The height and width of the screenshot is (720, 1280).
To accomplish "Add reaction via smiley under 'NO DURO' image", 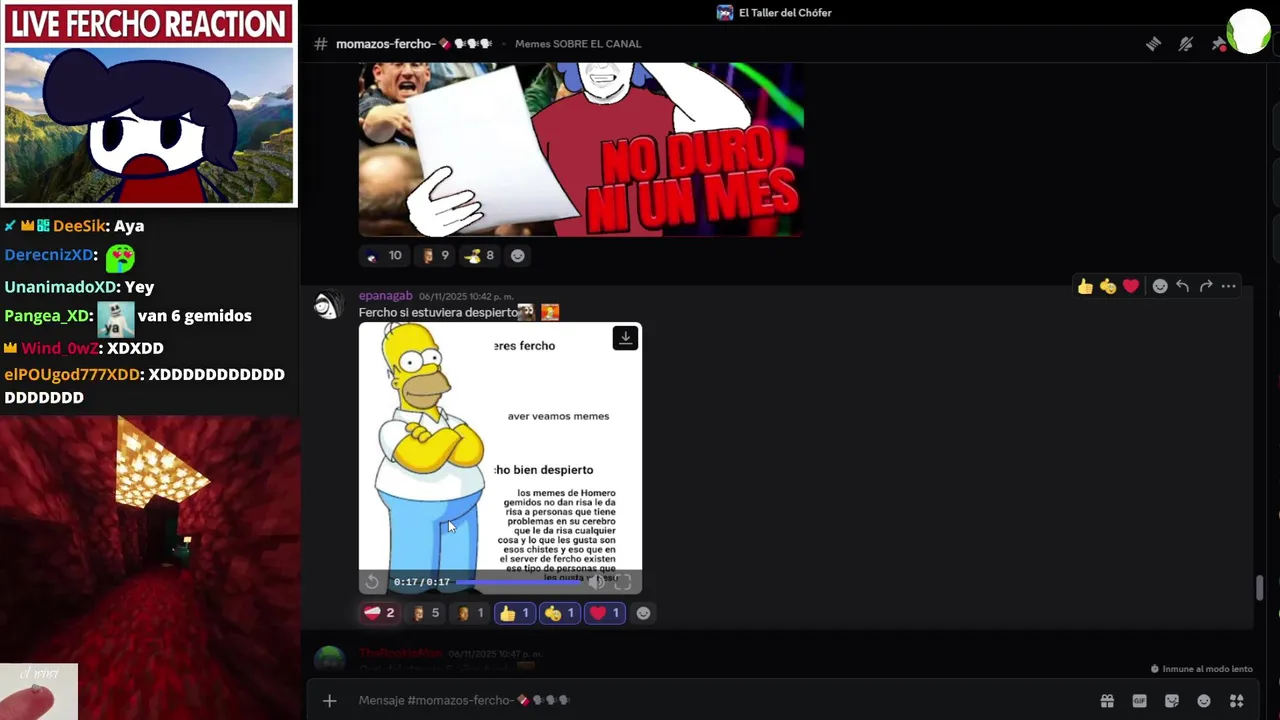I will (x=517, y=255).
